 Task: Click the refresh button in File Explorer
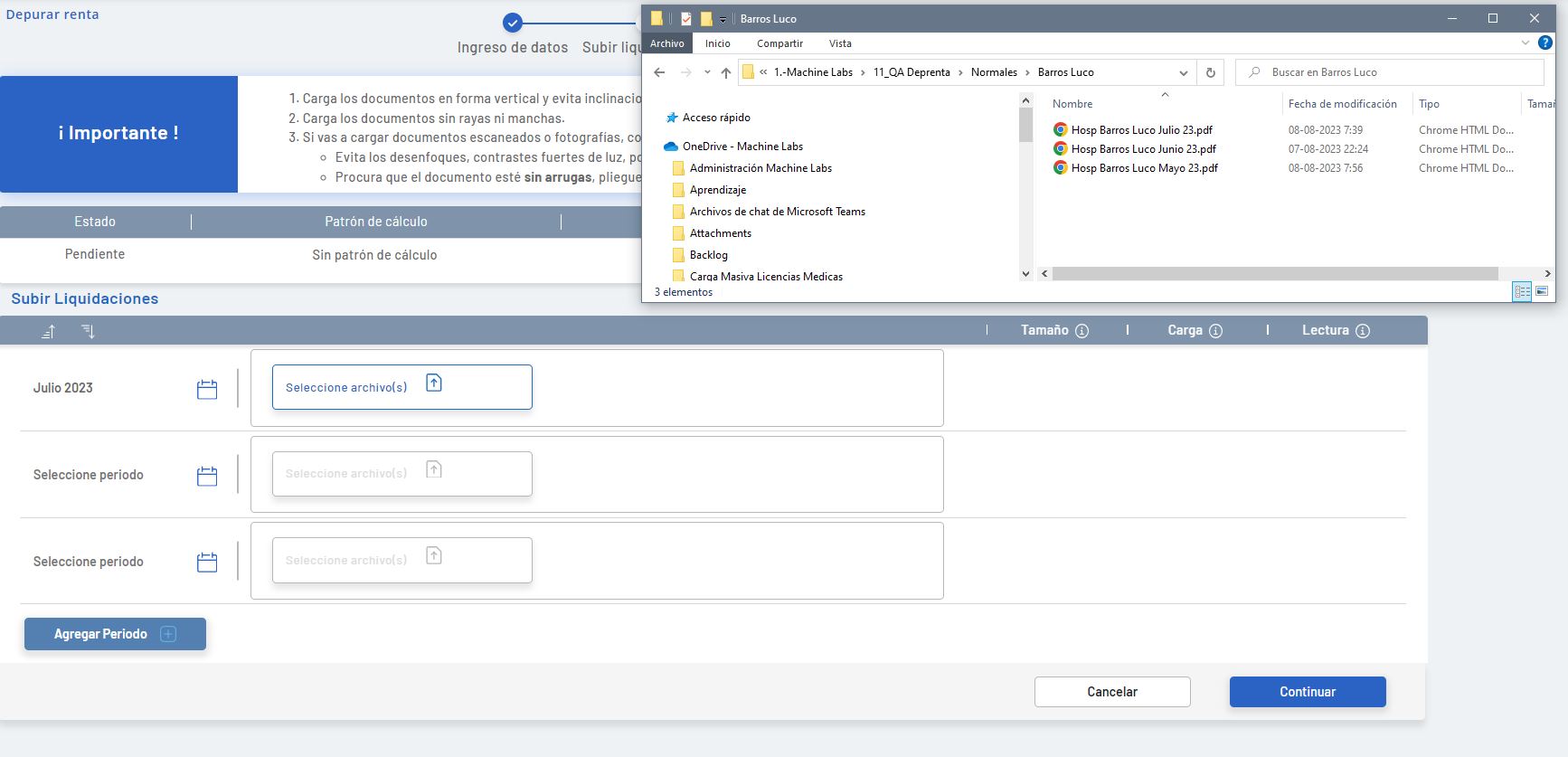[1210, 72]
